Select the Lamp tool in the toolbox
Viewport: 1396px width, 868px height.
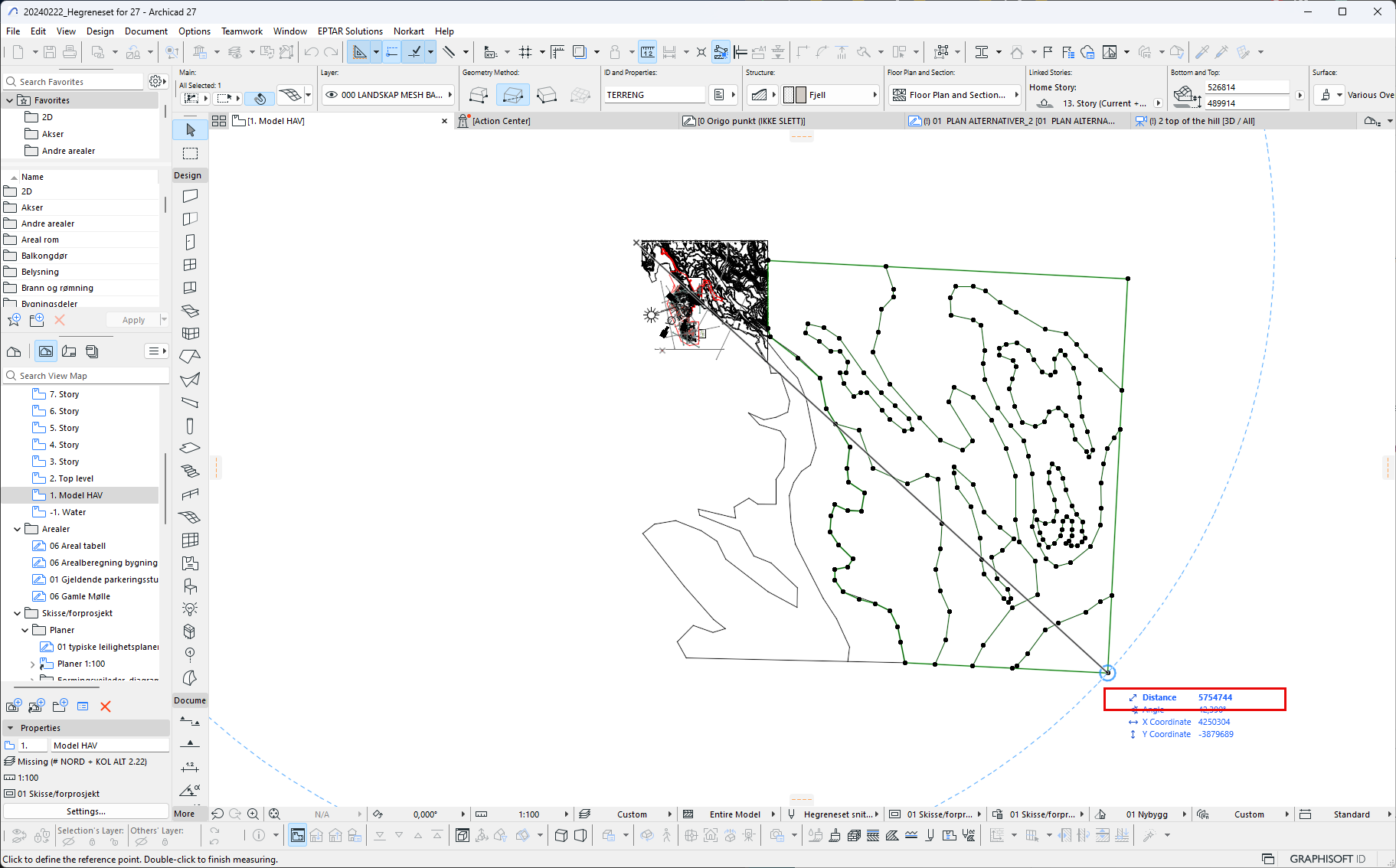pyautogui.click(x=190, y=609)
